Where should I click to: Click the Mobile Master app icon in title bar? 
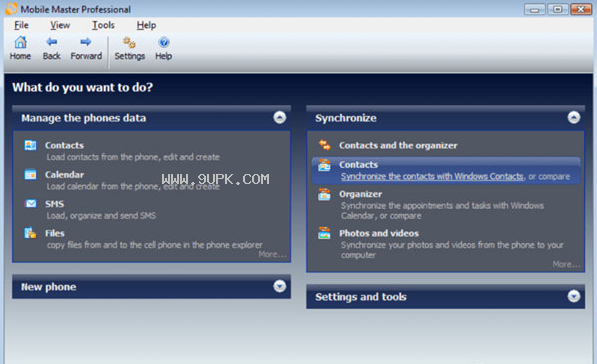point(11,8)
